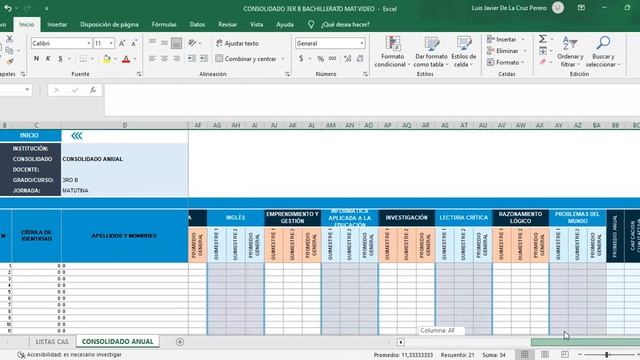This screenshot has width=640, height=360.
Task: Apply percent style % icon
Action: click(x=320, y=59)
